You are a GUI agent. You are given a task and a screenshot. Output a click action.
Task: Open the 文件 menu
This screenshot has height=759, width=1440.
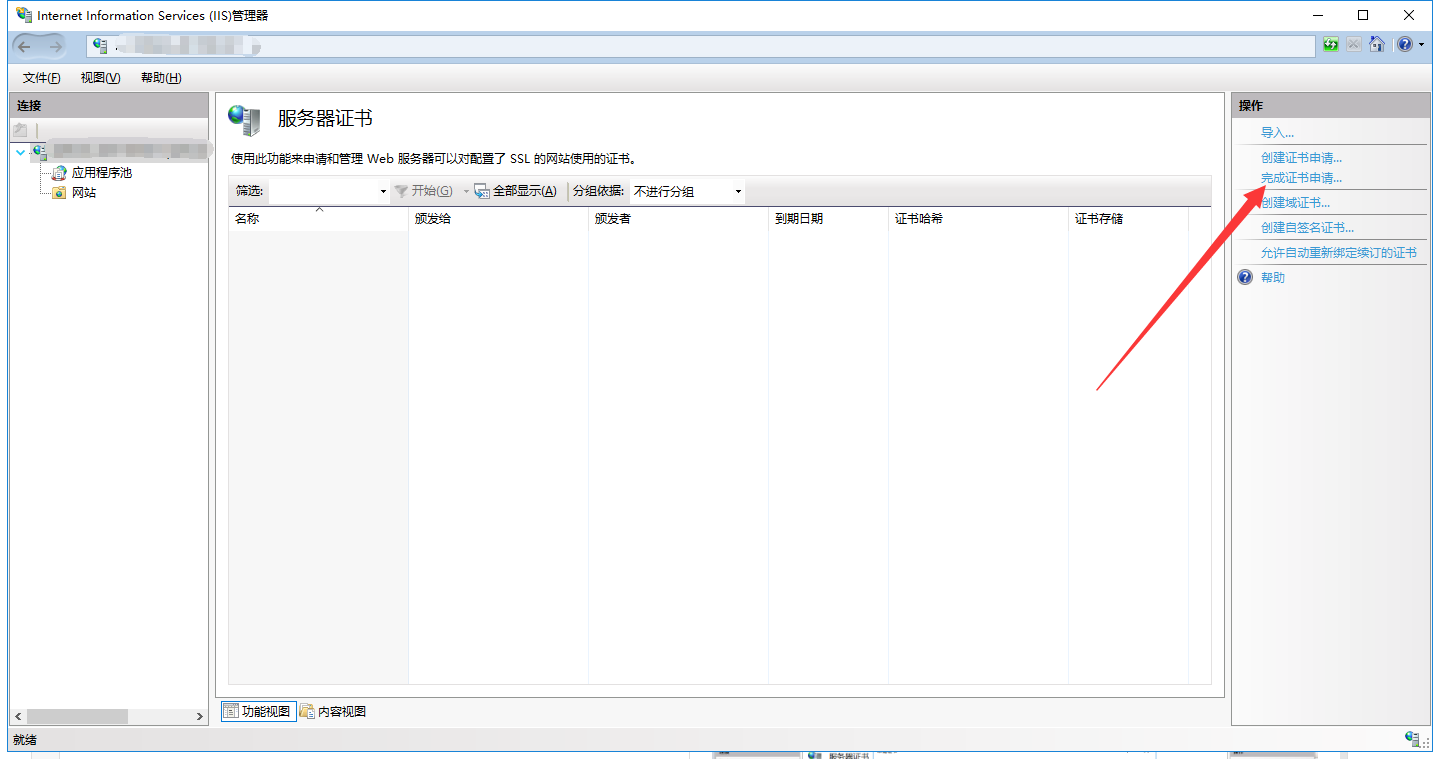point(41,78)
